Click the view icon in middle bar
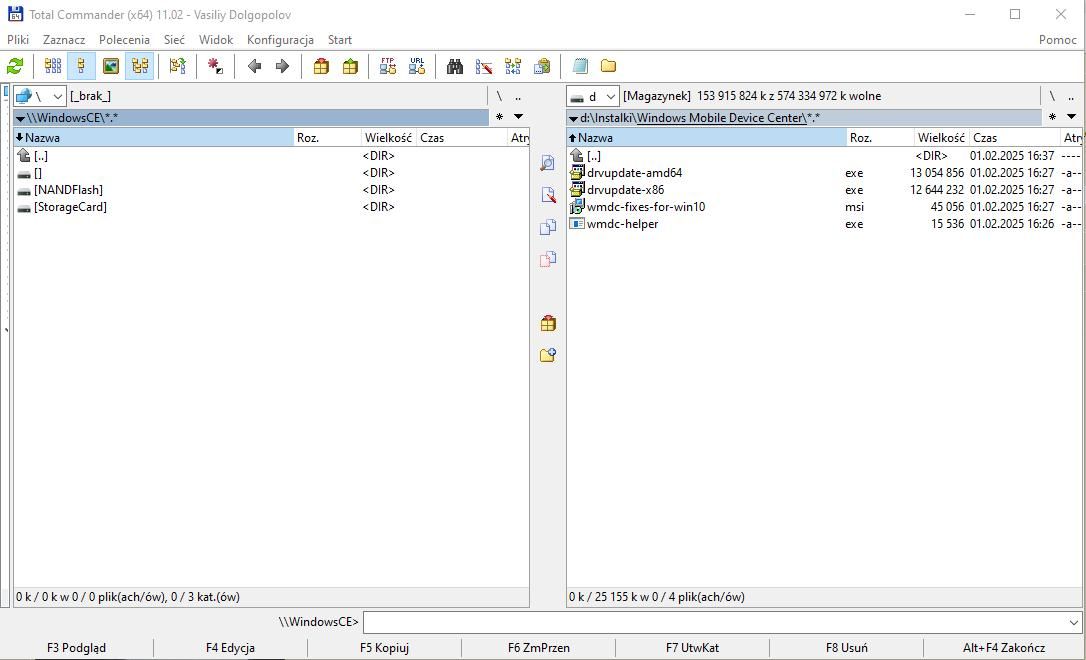 [548, 163]
